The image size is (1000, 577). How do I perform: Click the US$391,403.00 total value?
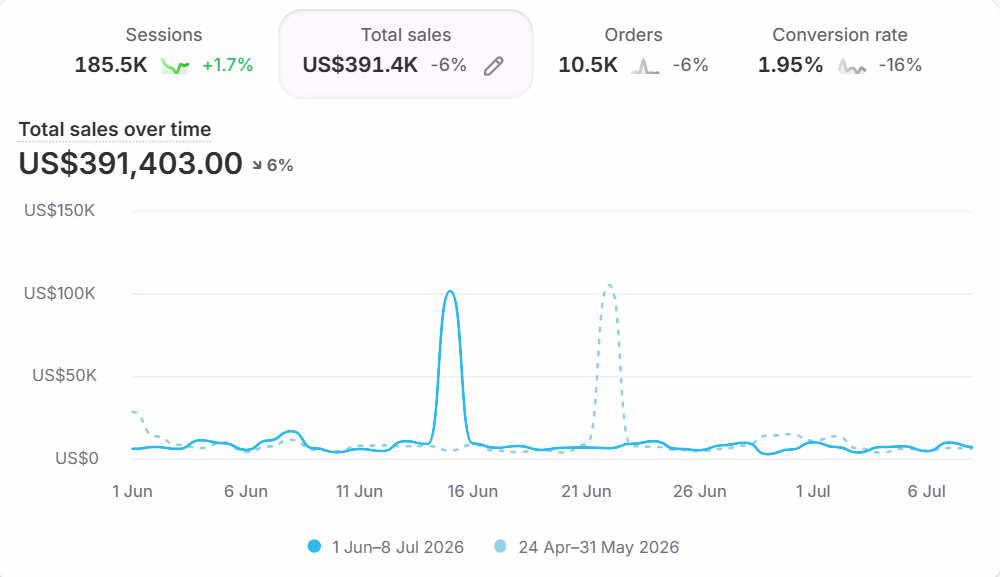pyautogui.click(x=131, y=164)
